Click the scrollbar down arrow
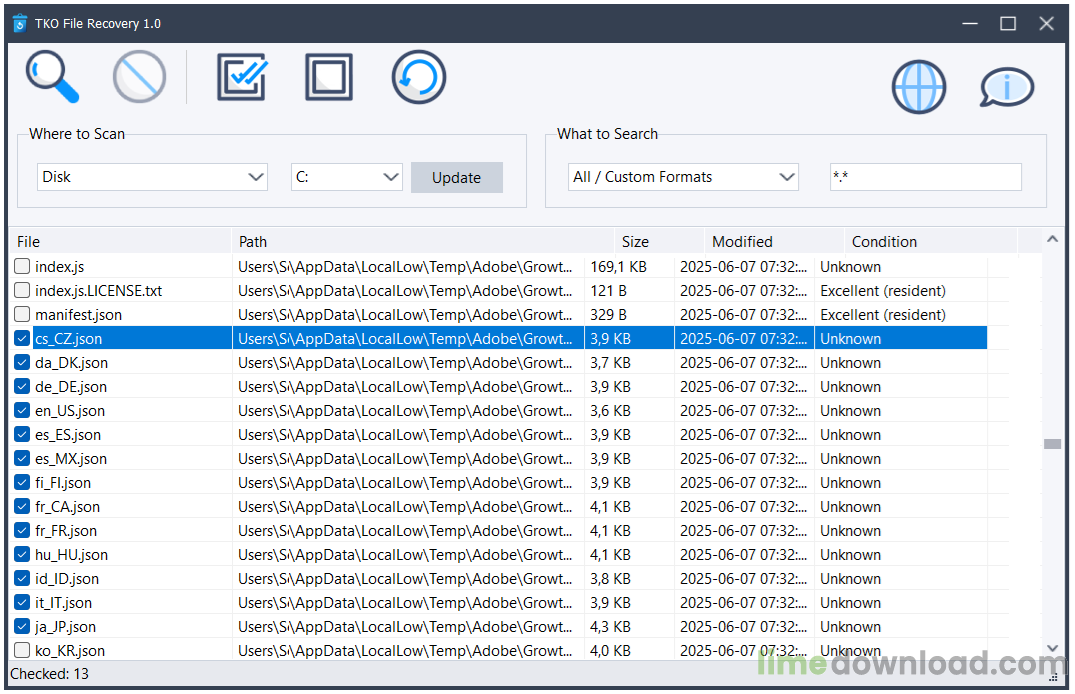The image size is (1075, 694). (1052, 648)
